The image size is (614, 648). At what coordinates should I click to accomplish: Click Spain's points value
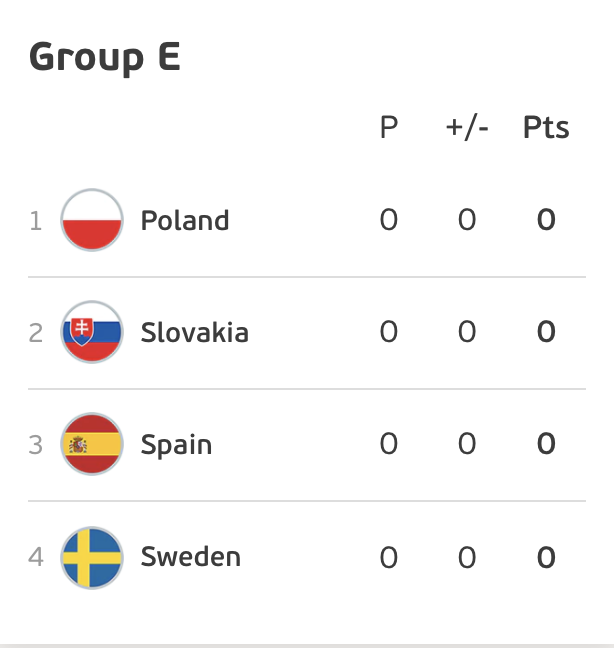tap(546, 444)
